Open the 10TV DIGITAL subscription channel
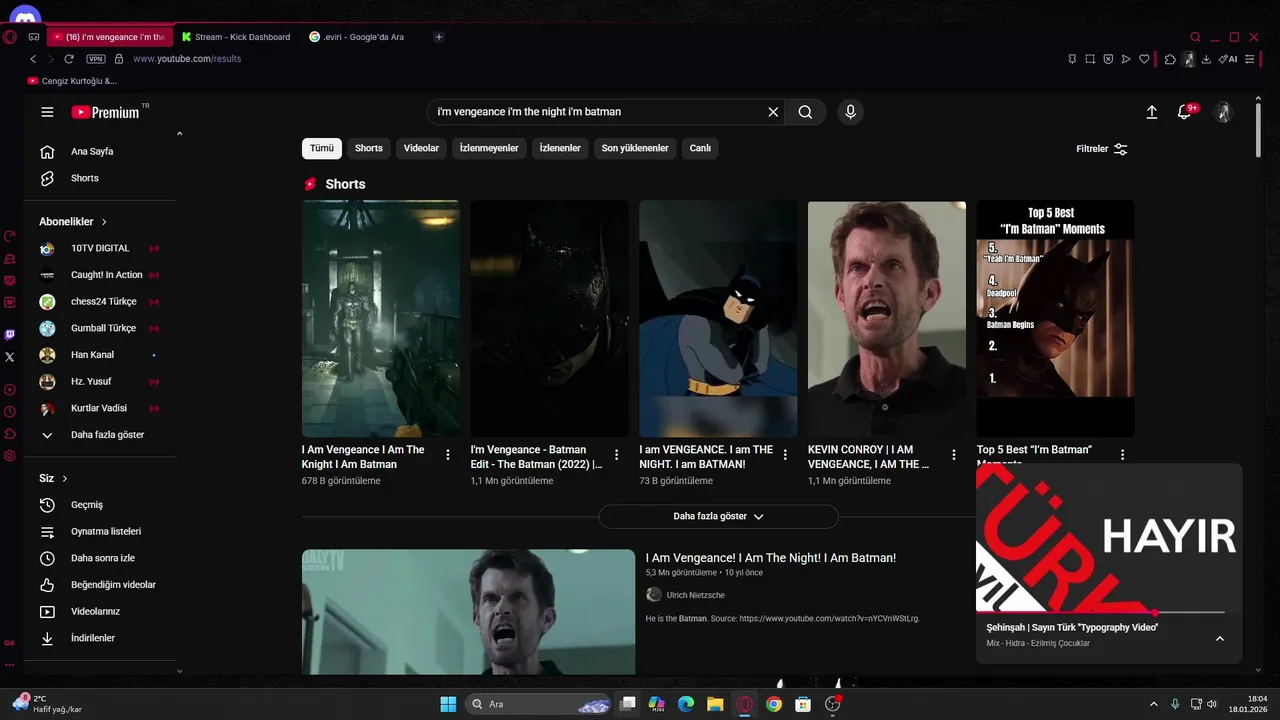Image resolution: width=1280 pixels, height=720 pixels. (x=100, y=248)
